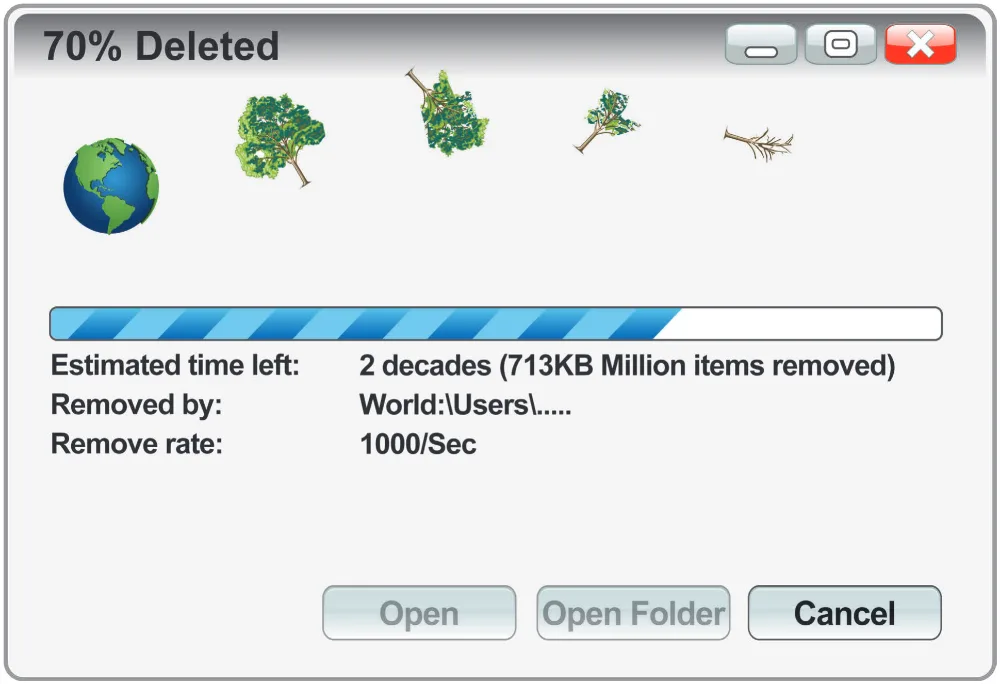Maximize the deletion dialog window
This screenshot has width=1000, height=684.
pyautogui.click(x=841, y=45)
